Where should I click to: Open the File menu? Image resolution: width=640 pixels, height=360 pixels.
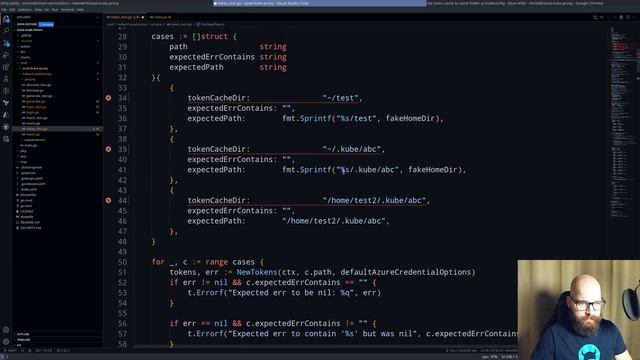pyautogui.click(x=4, y=9)
